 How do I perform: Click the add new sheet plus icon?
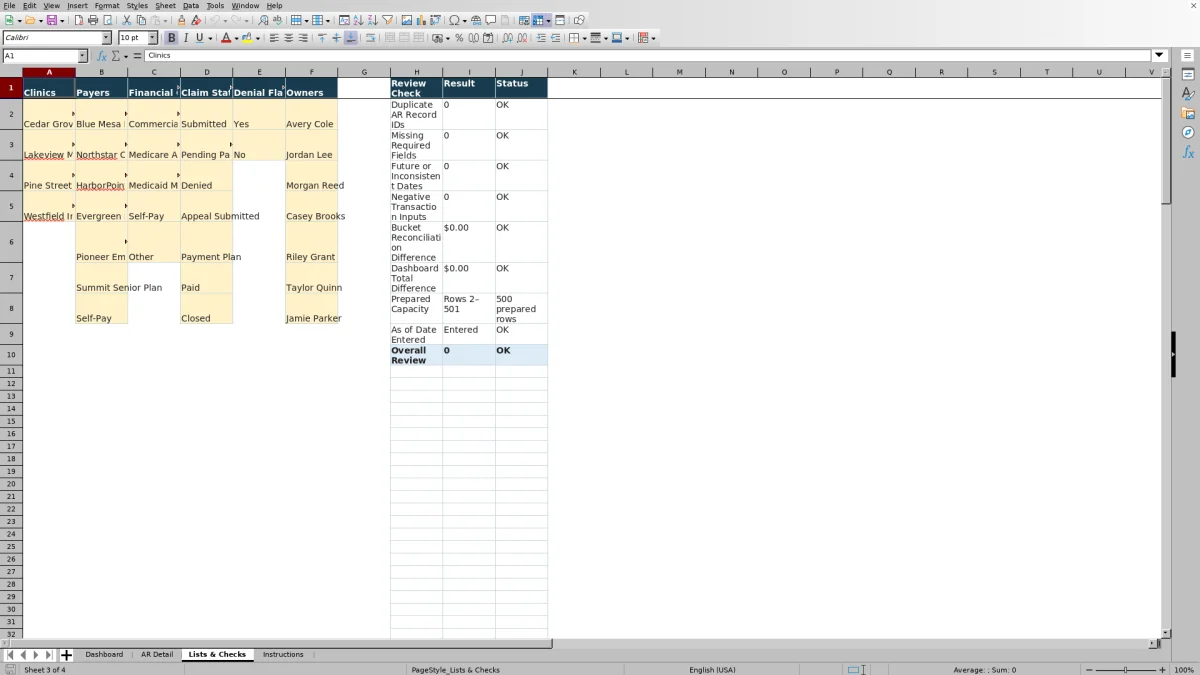coord(66,655)
